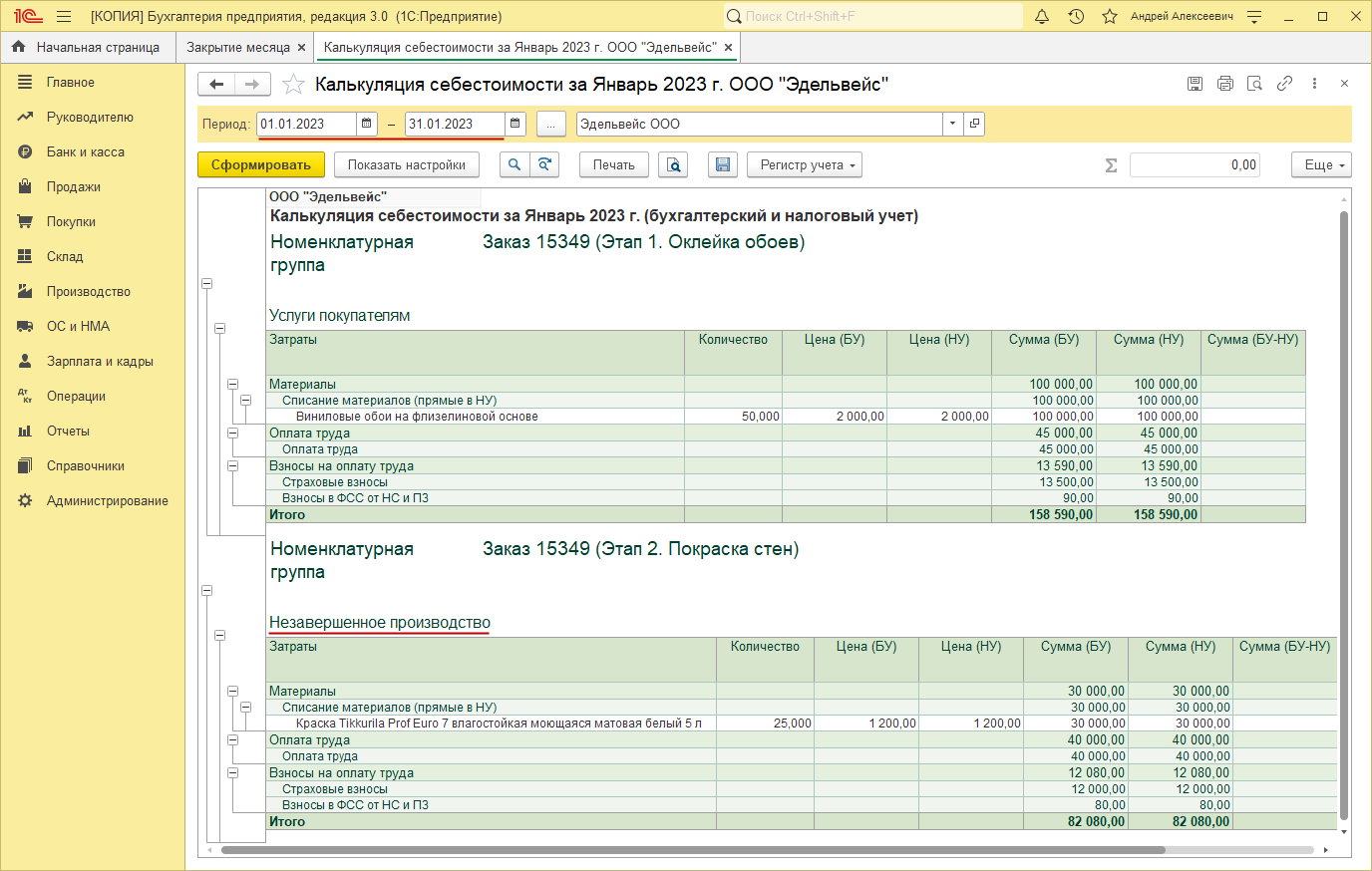Open organization card with the open icon
The height and width of the screenshot is (871, 1372).
(x=974, y=124)
